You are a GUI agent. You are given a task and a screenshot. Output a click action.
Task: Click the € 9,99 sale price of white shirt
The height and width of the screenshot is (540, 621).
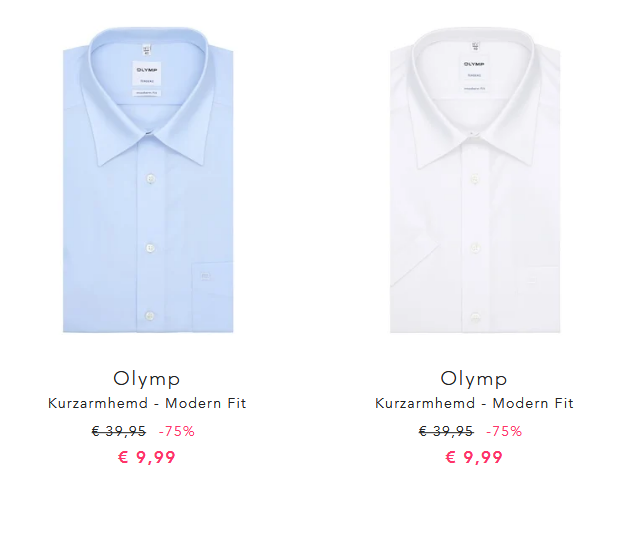474,457
